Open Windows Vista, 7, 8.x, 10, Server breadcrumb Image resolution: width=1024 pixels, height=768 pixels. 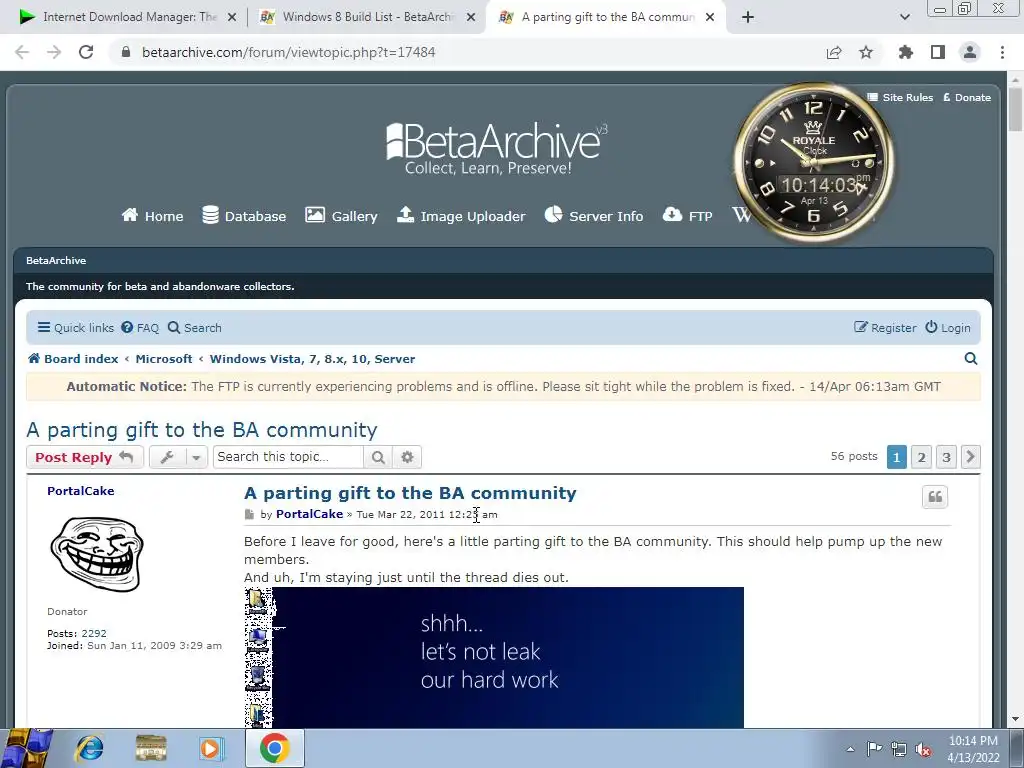click(312, 359)
